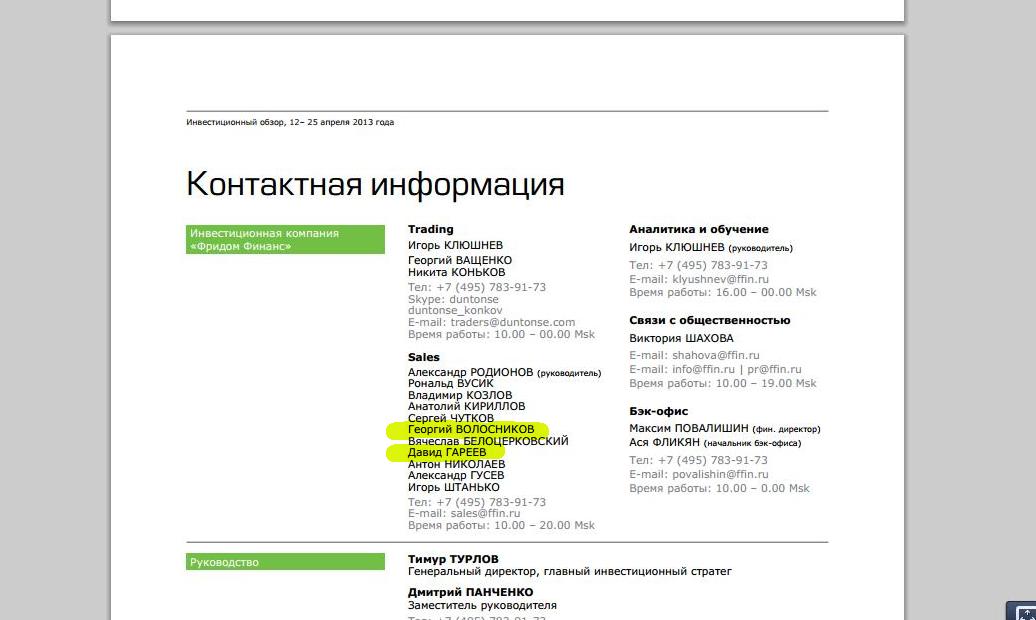Click the 'Sales' section heading

[x=424, y=357]
